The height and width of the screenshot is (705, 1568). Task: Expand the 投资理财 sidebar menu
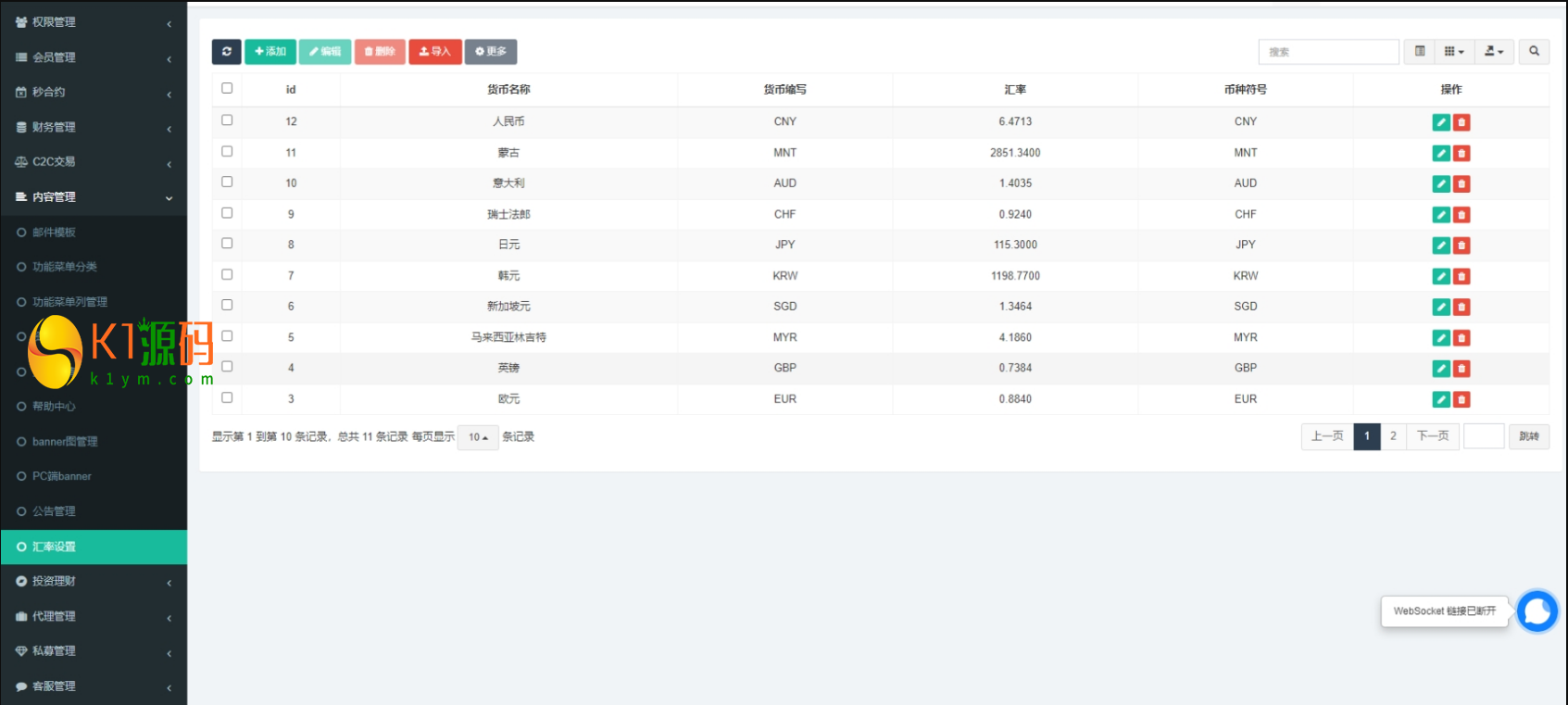click(x=94, y=582)
